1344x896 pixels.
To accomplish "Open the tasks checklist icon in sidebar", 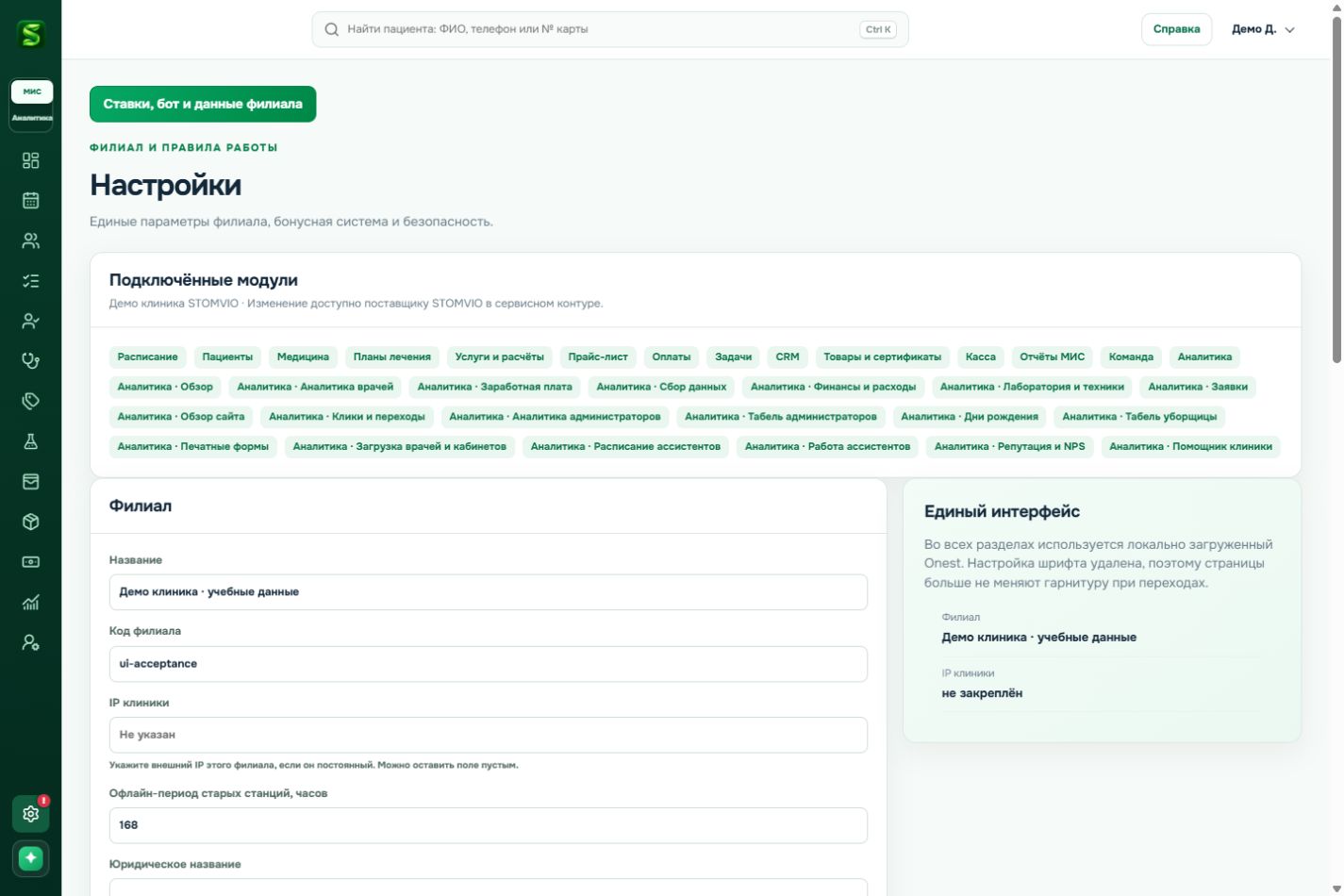I will pos(30,281).
